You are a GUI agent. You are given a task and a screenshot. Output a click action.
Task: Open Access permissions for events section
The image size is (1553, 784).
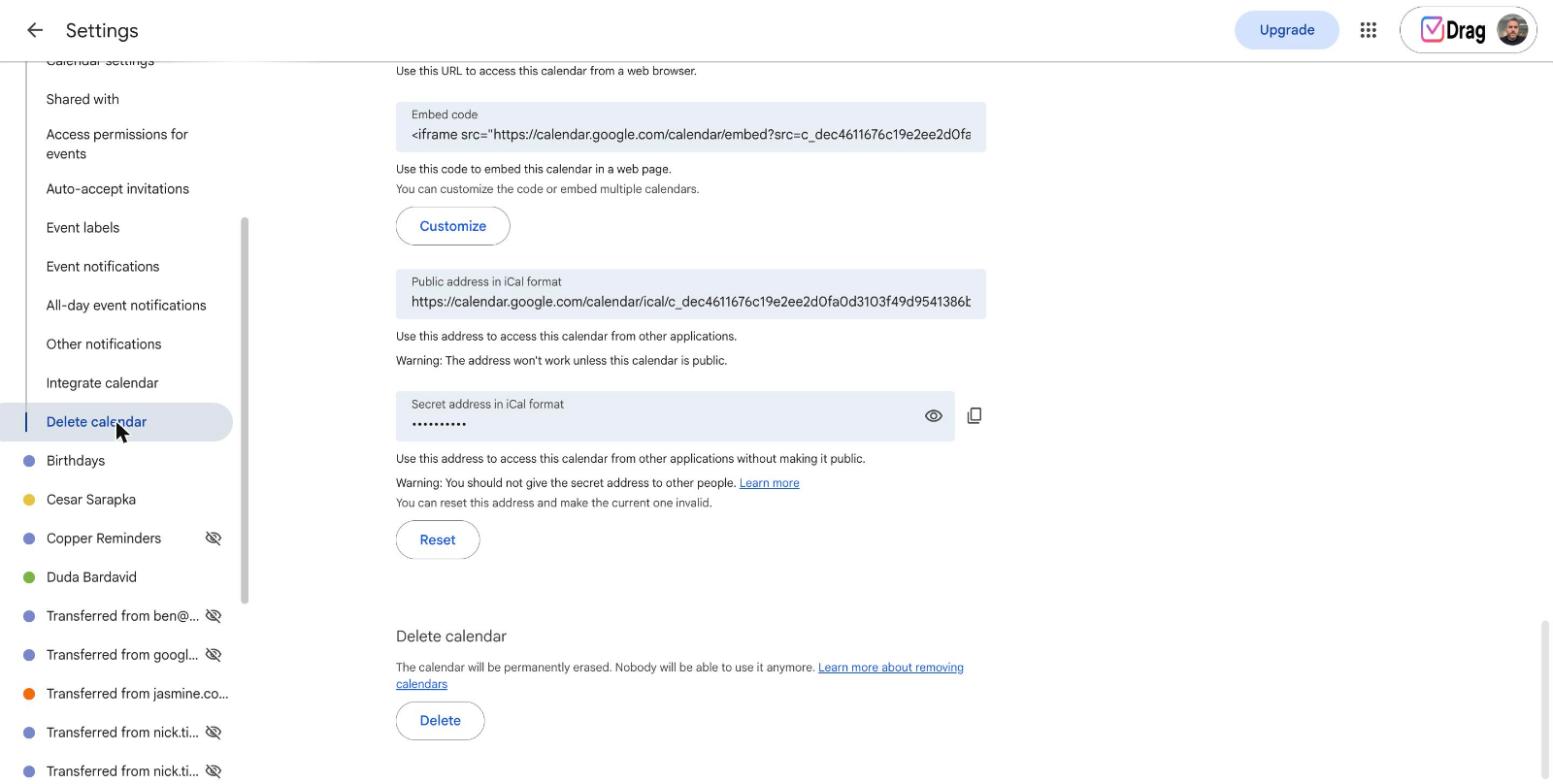(117, 144)
